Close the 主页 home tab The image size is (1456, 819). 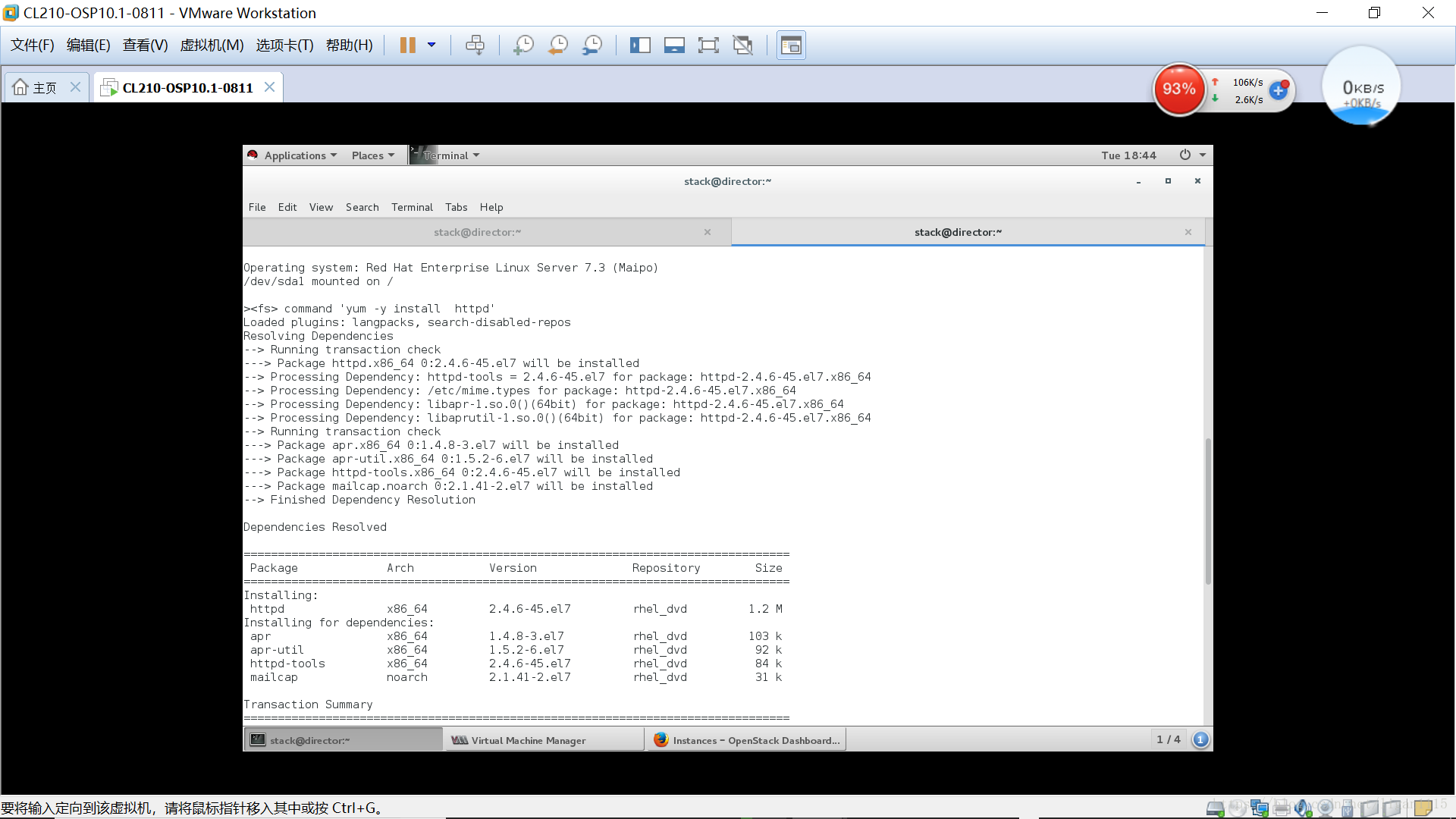(x=75, y=87)
